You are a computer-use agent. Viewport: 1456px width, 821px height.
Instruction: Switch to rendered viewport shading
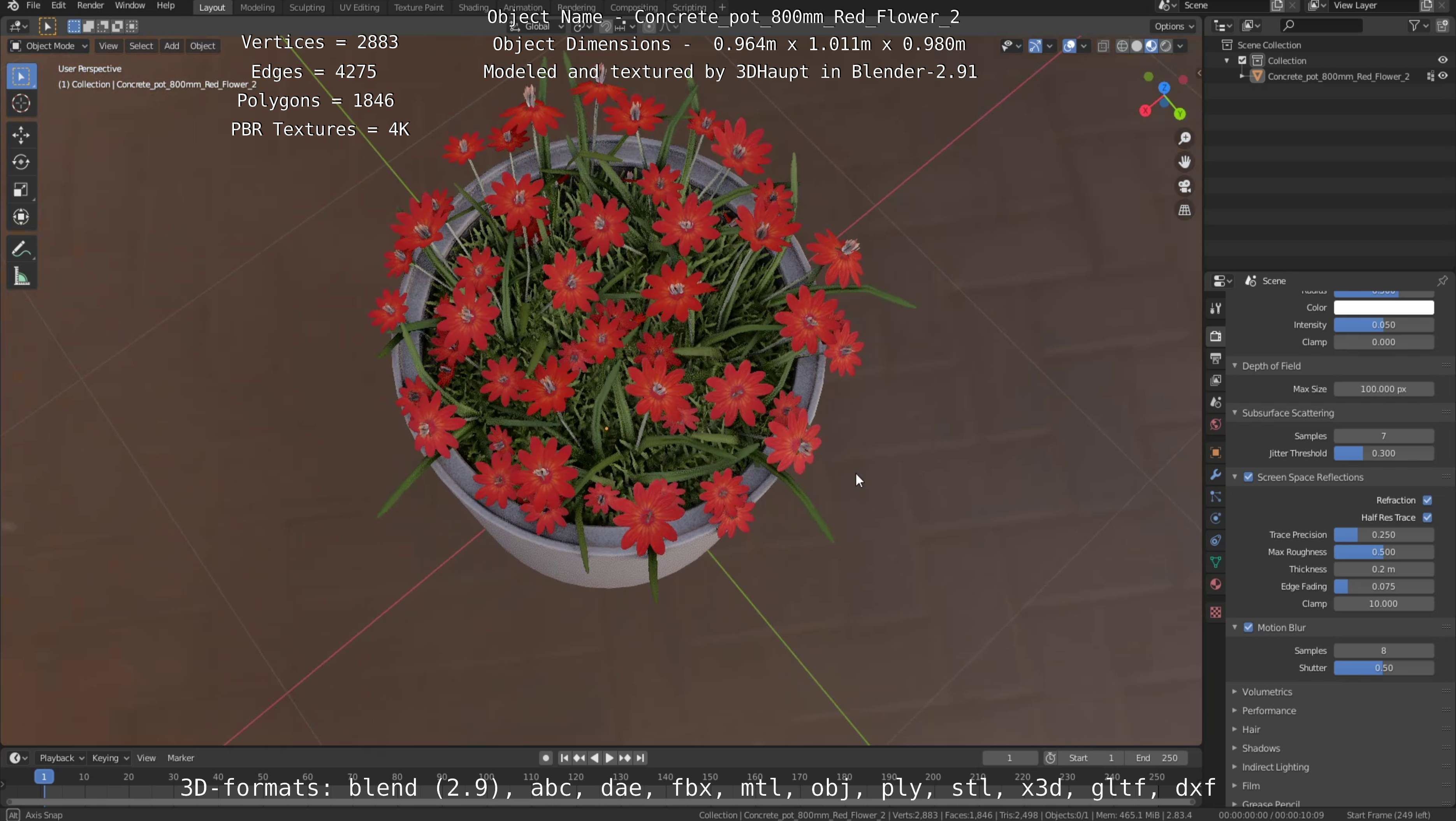[x=1166, y=46]
